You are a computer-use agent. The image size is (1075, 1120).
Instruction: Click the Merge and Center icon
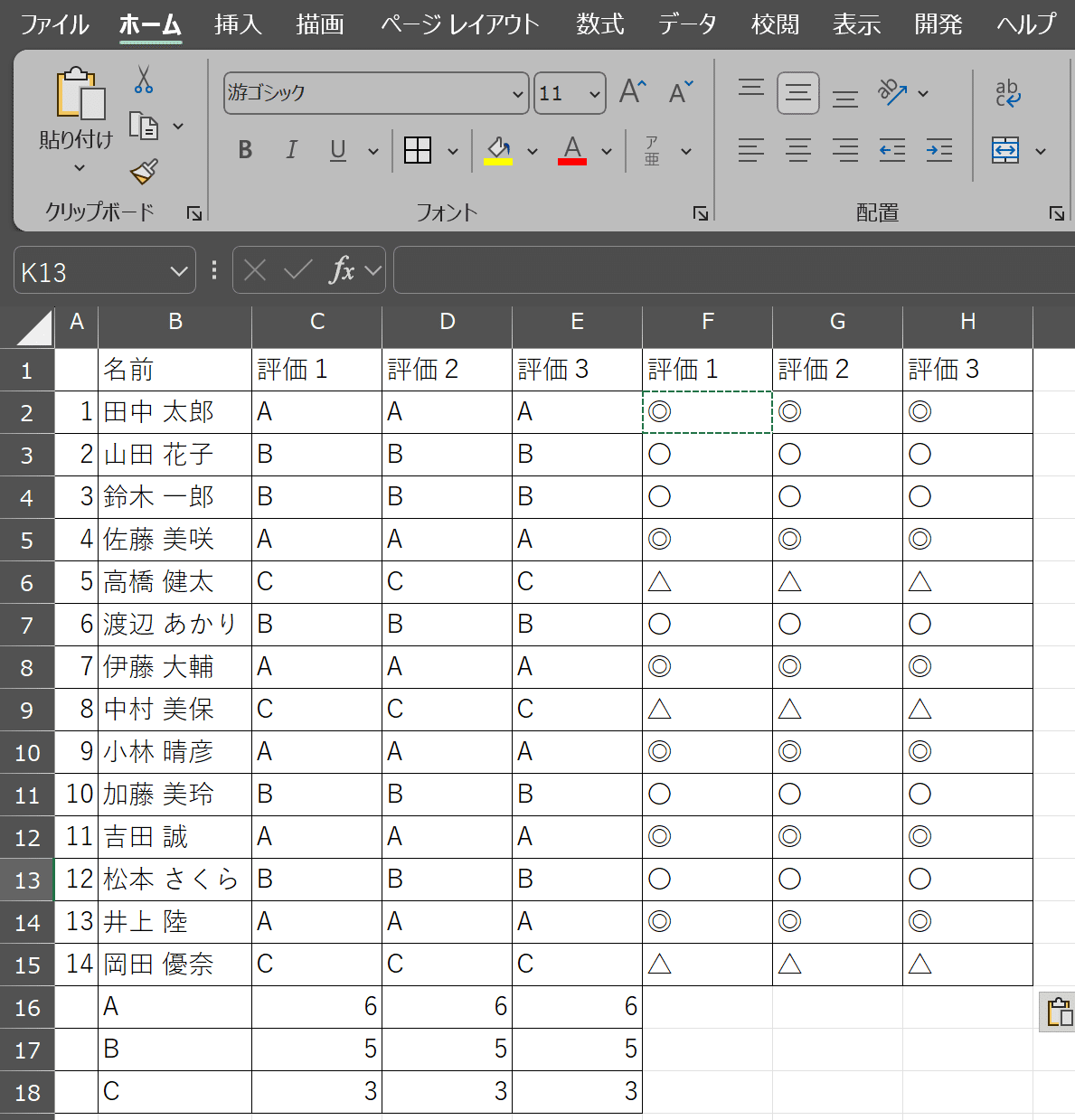click(1005, 150)
